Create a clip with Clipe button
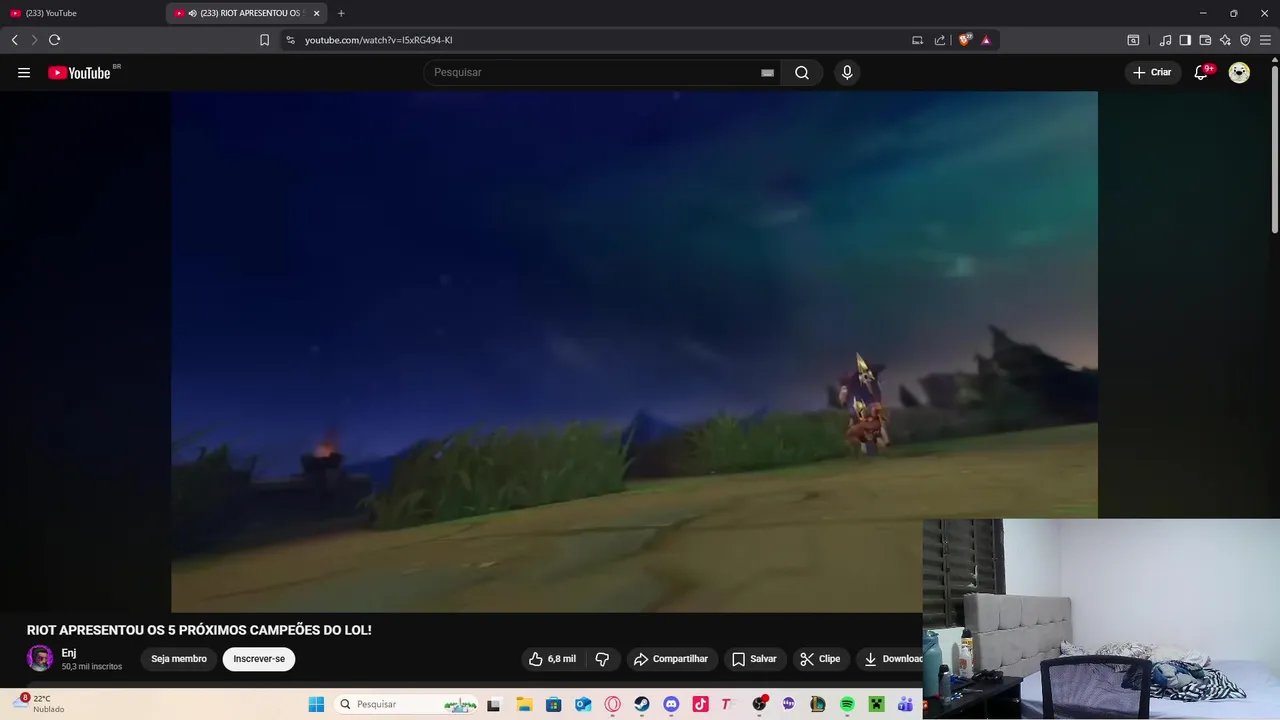The width and height of the screenshot is (1280, 720). pos(820,659)
